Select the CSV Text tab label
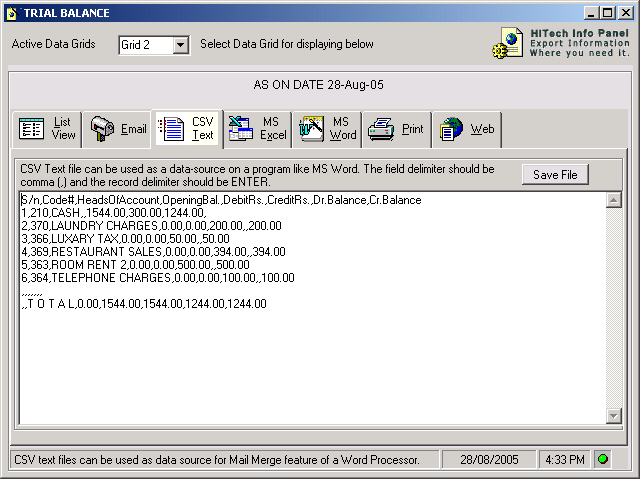 click(x=202, y=128)
